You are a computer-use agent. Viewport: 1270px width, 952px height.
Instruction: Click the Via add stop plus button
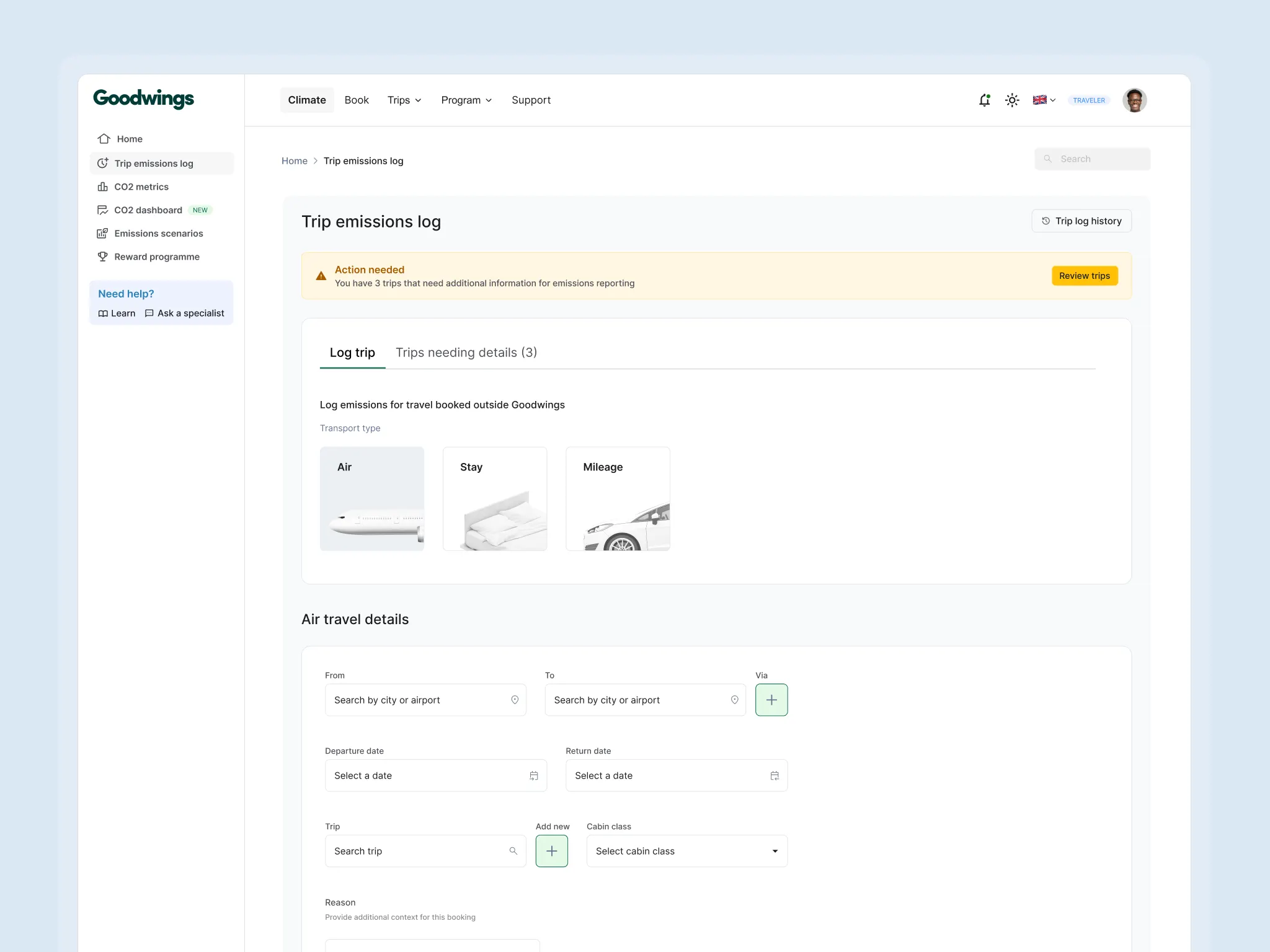coord(771,700)
